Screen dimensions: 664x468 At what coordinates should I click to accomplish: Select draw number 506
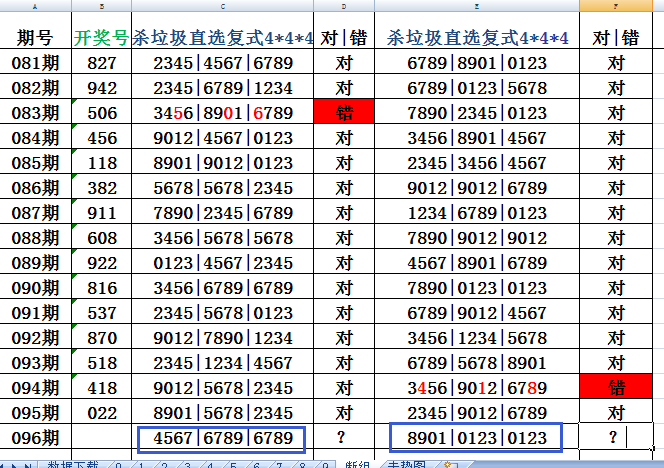102,113
